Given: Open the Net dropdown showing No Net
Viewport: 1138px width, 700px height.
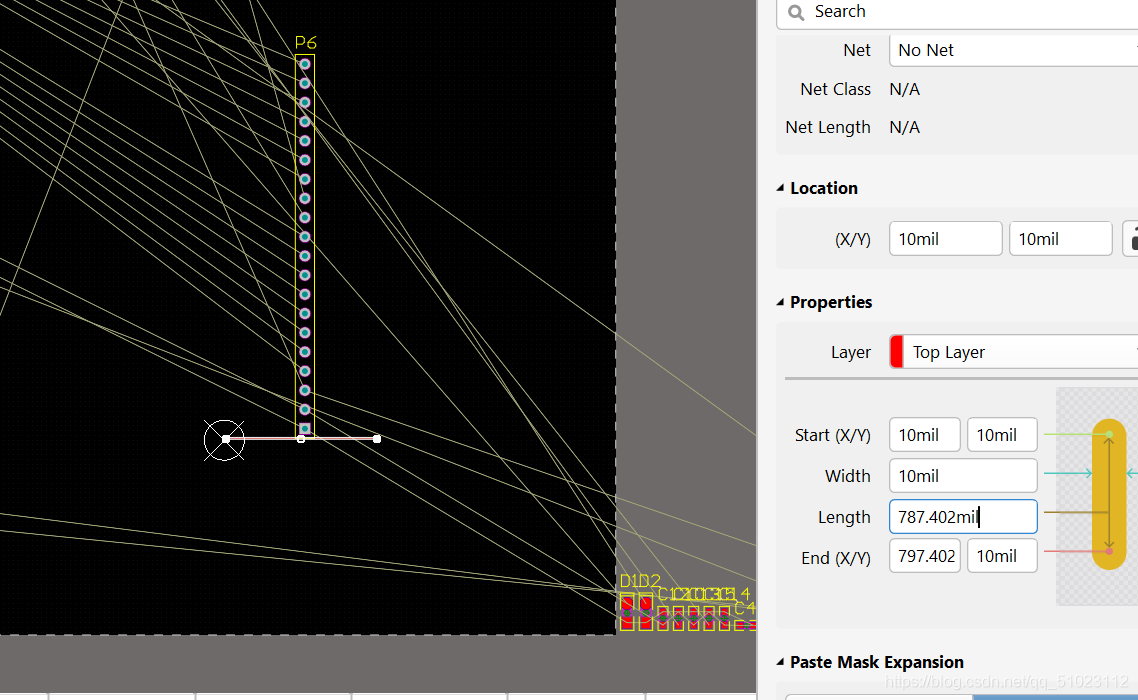Looking at the screenshot, I should tap(1013, 50).
